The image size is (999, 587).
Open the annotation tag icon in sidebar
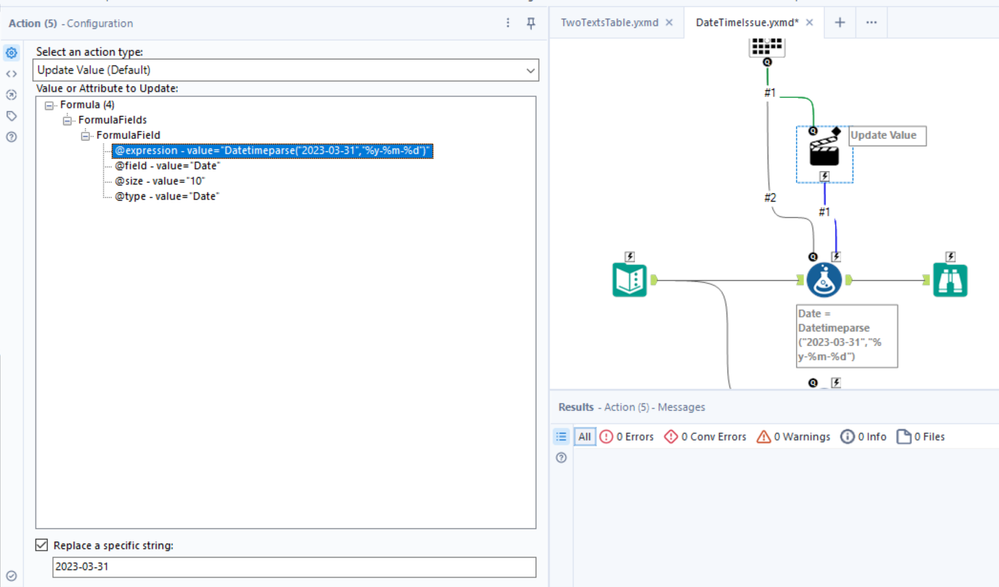[x=11, y=116]
